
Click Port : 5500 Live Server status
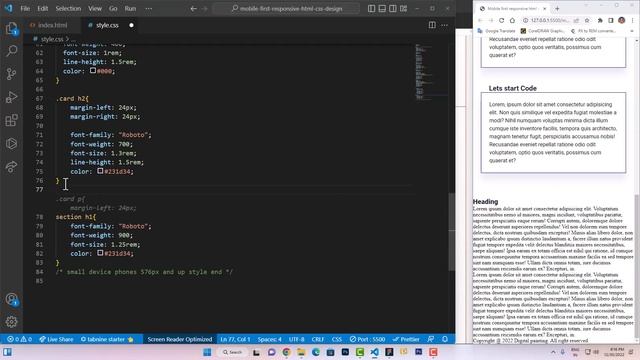(x=367, y=339)
